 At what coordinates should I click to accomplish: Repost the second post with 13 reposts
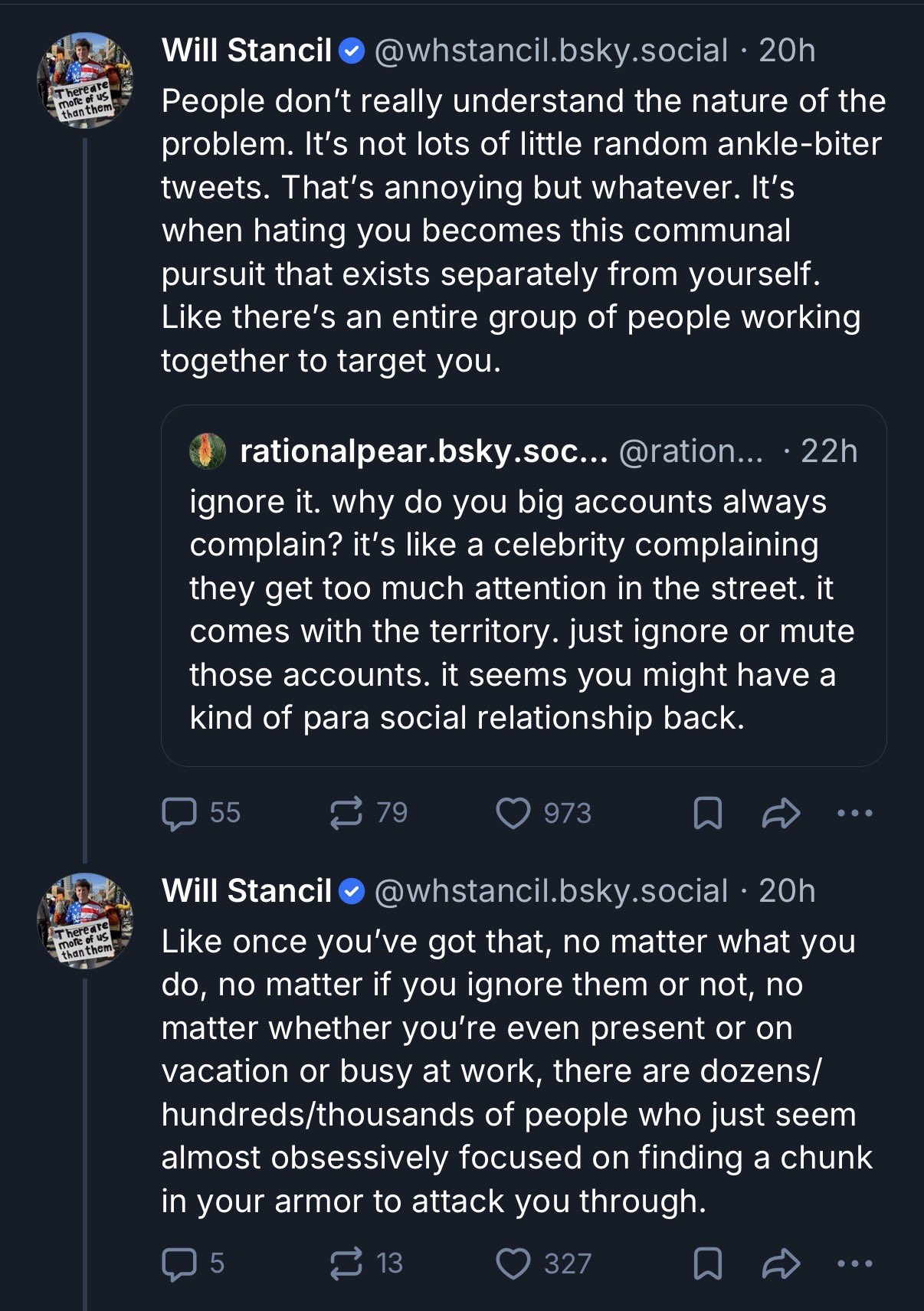pyautogui.click(x=346, y=1263)
